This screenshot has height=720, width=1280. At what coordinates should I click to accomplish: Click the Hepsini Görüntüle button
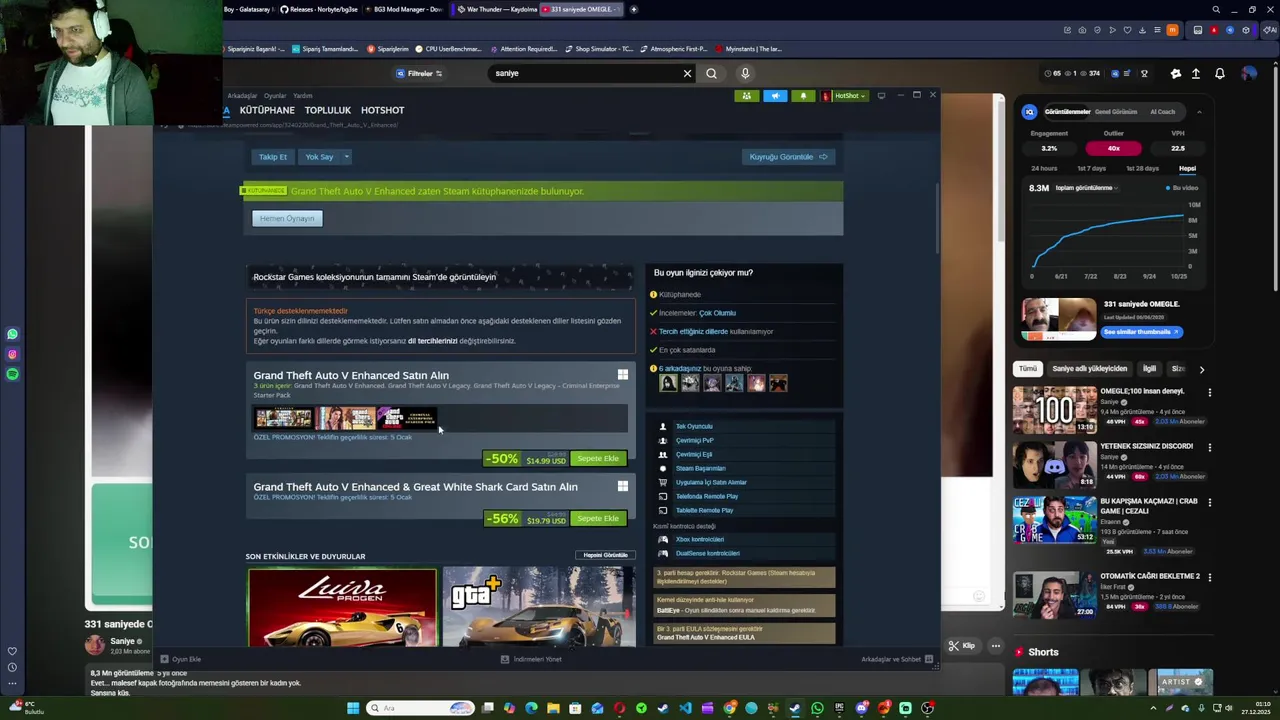606,555
